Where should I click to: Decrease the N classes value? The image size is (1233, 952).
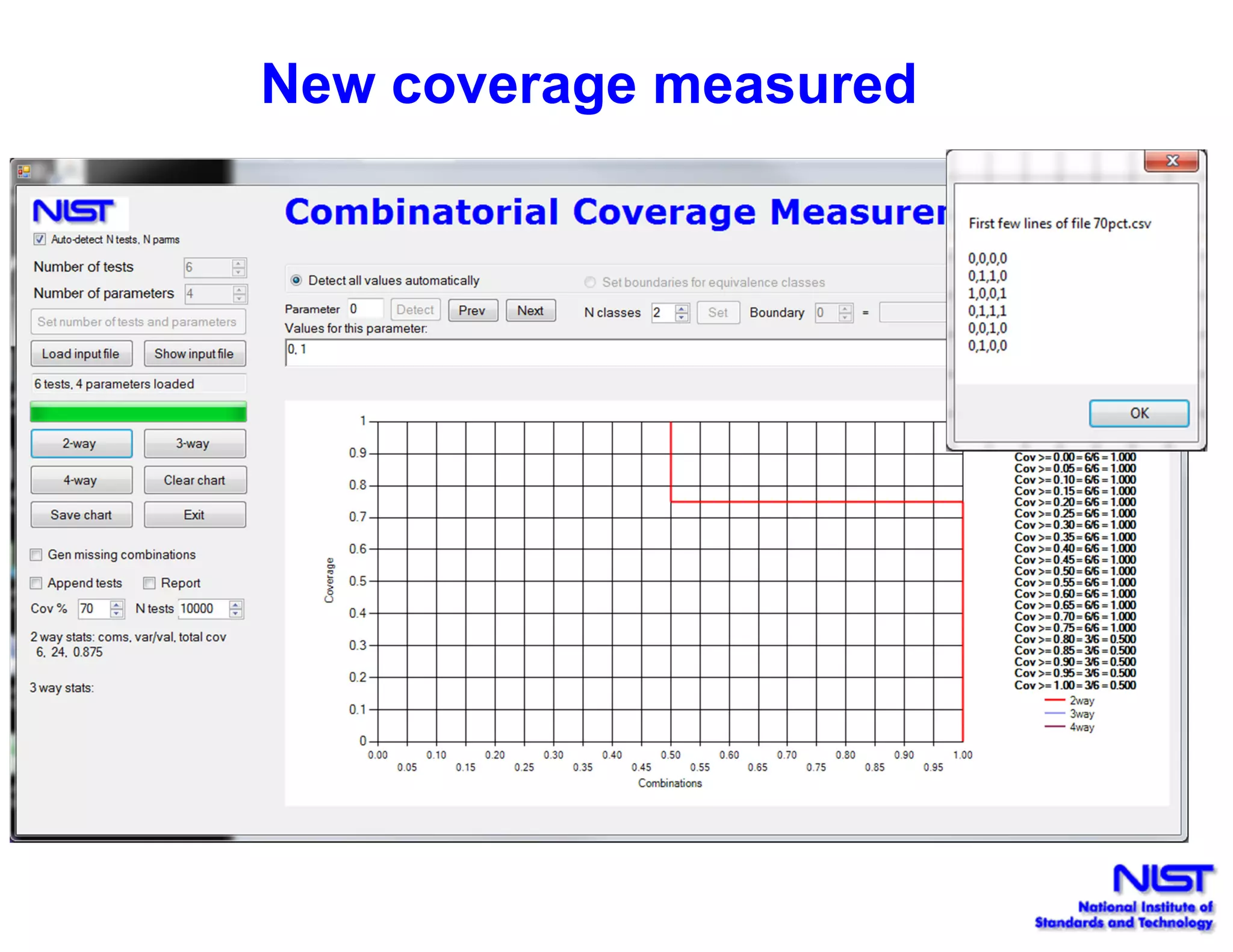coord(682,317)
